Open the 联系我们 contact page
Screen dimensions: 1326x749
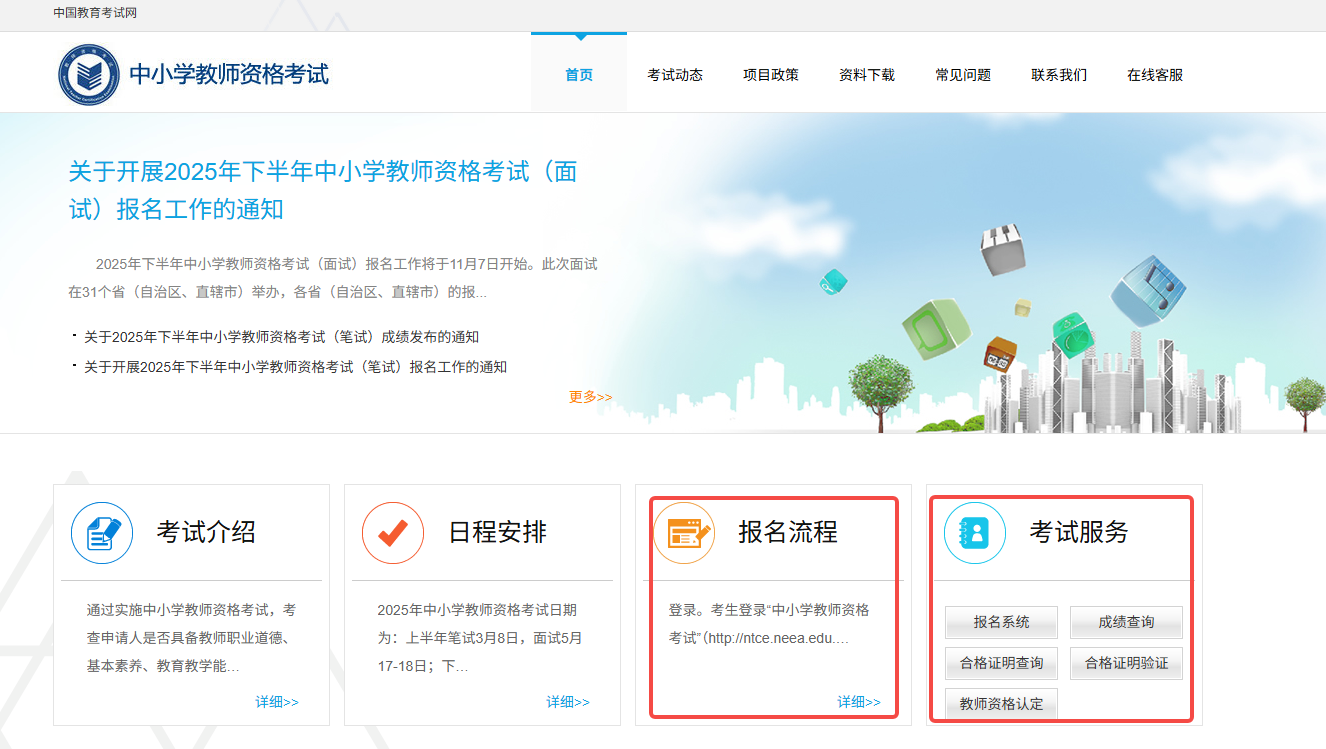pos(1058,74)
